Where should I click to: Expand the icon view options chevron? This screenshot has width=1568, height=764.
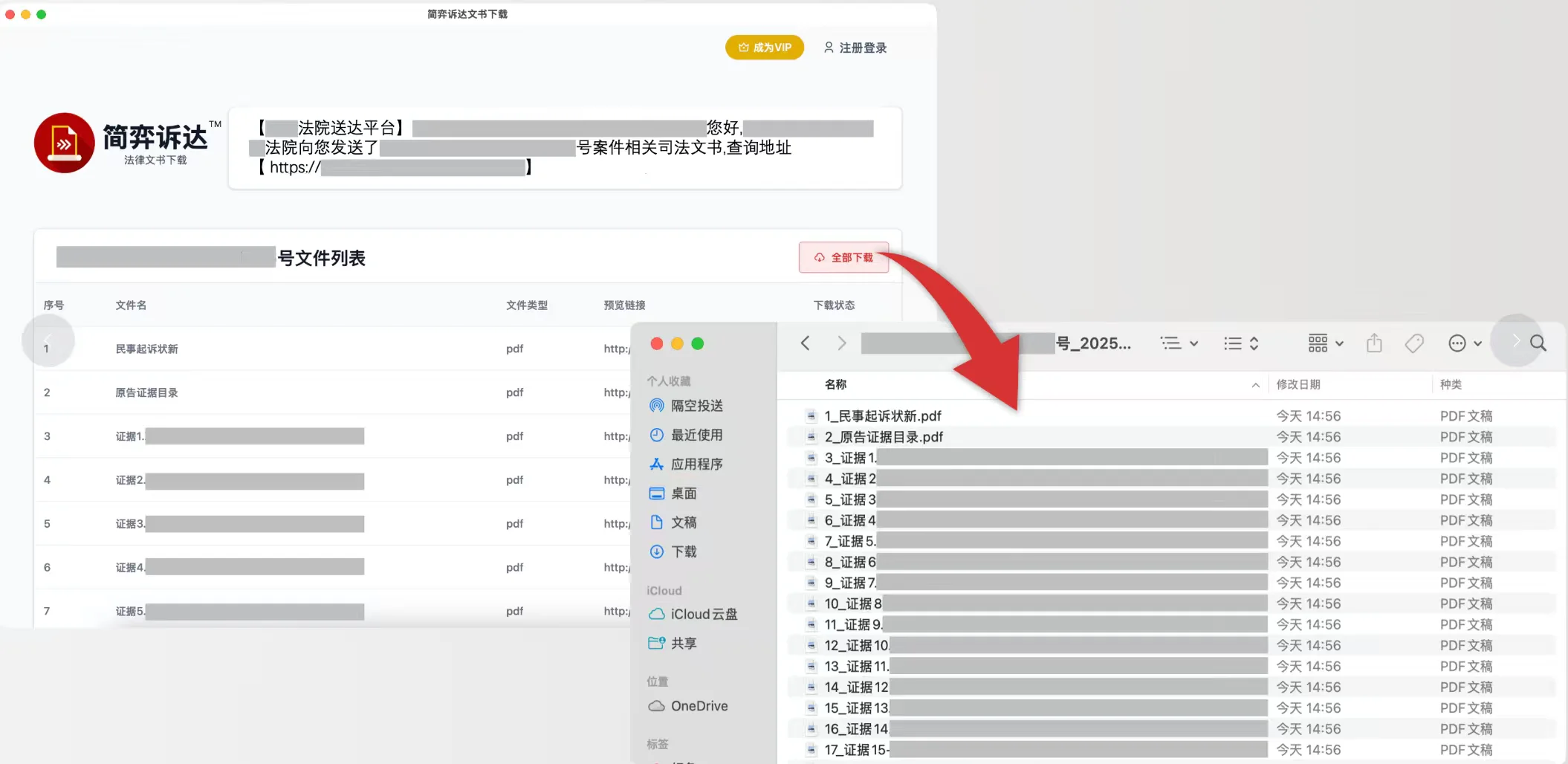[1340, 343]
